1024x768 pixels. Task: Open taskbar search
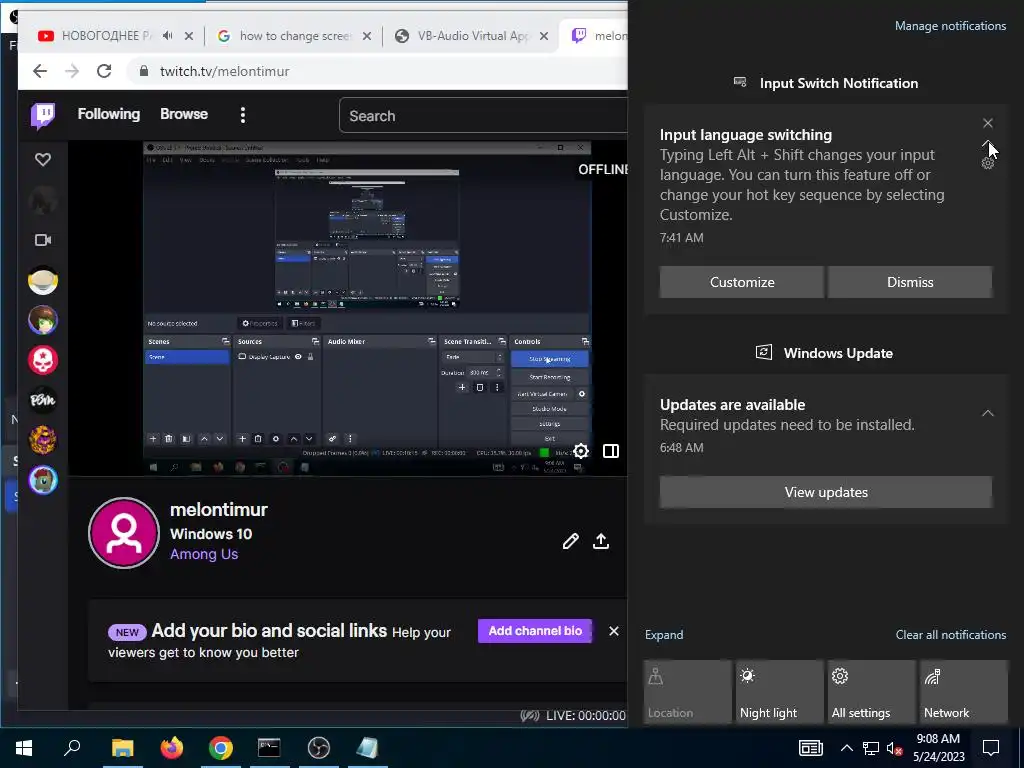(72, 748)
